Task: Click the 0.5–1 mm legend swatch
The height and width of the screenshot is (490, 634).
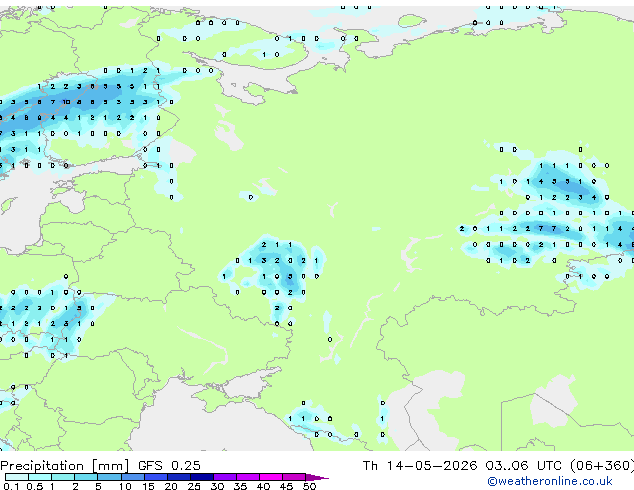Action: click(40, 477)
